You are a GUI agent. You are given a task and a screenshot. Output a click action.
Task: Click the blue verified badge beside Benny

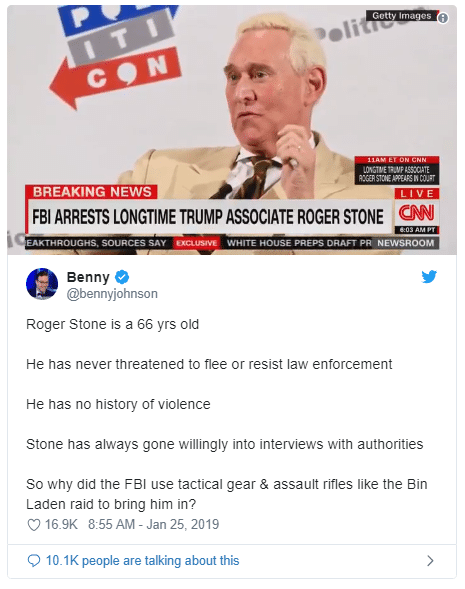122,277
